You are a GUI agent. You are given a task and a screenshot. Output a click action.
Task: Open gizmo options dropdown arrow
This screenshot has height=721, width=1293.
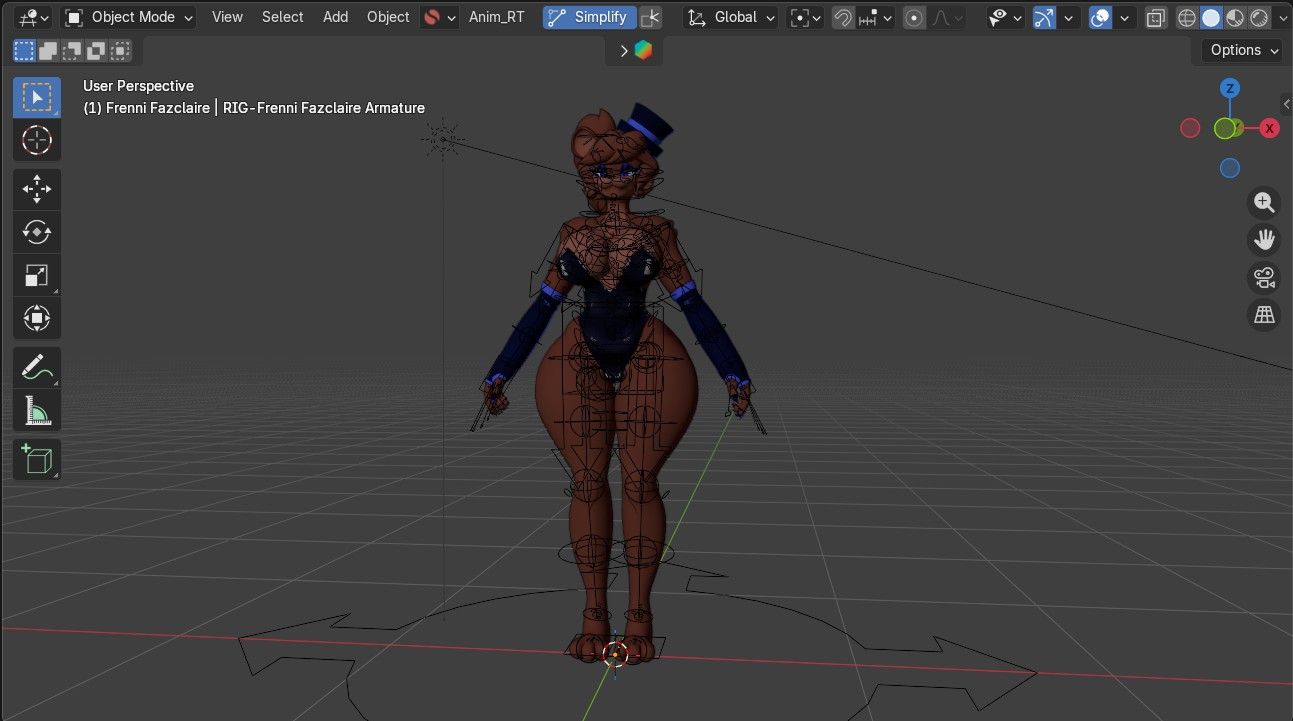1070,17
